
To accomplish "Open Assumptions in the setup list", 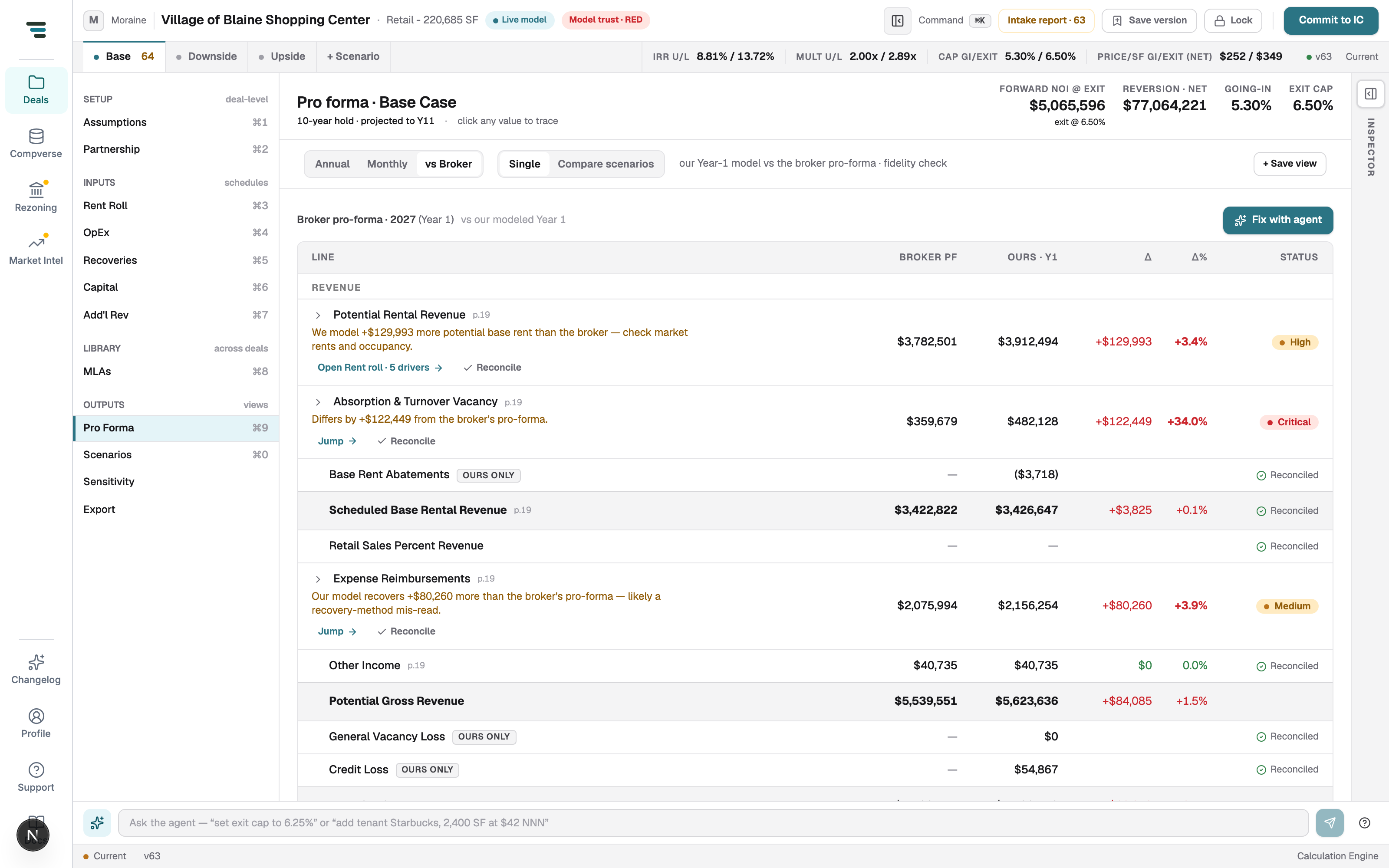I will pos(176,122).
